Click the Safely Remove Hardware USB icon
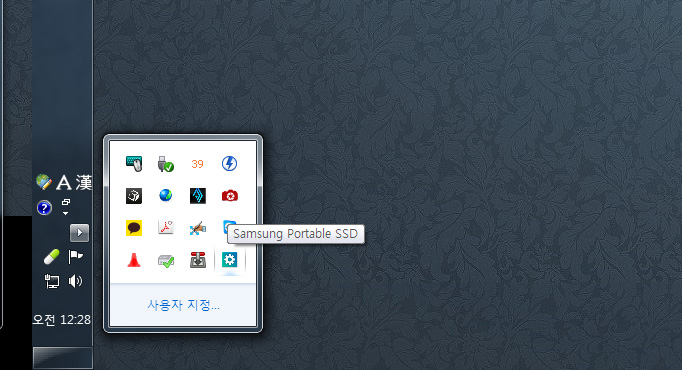682x370 pixels. coord(166,164)
